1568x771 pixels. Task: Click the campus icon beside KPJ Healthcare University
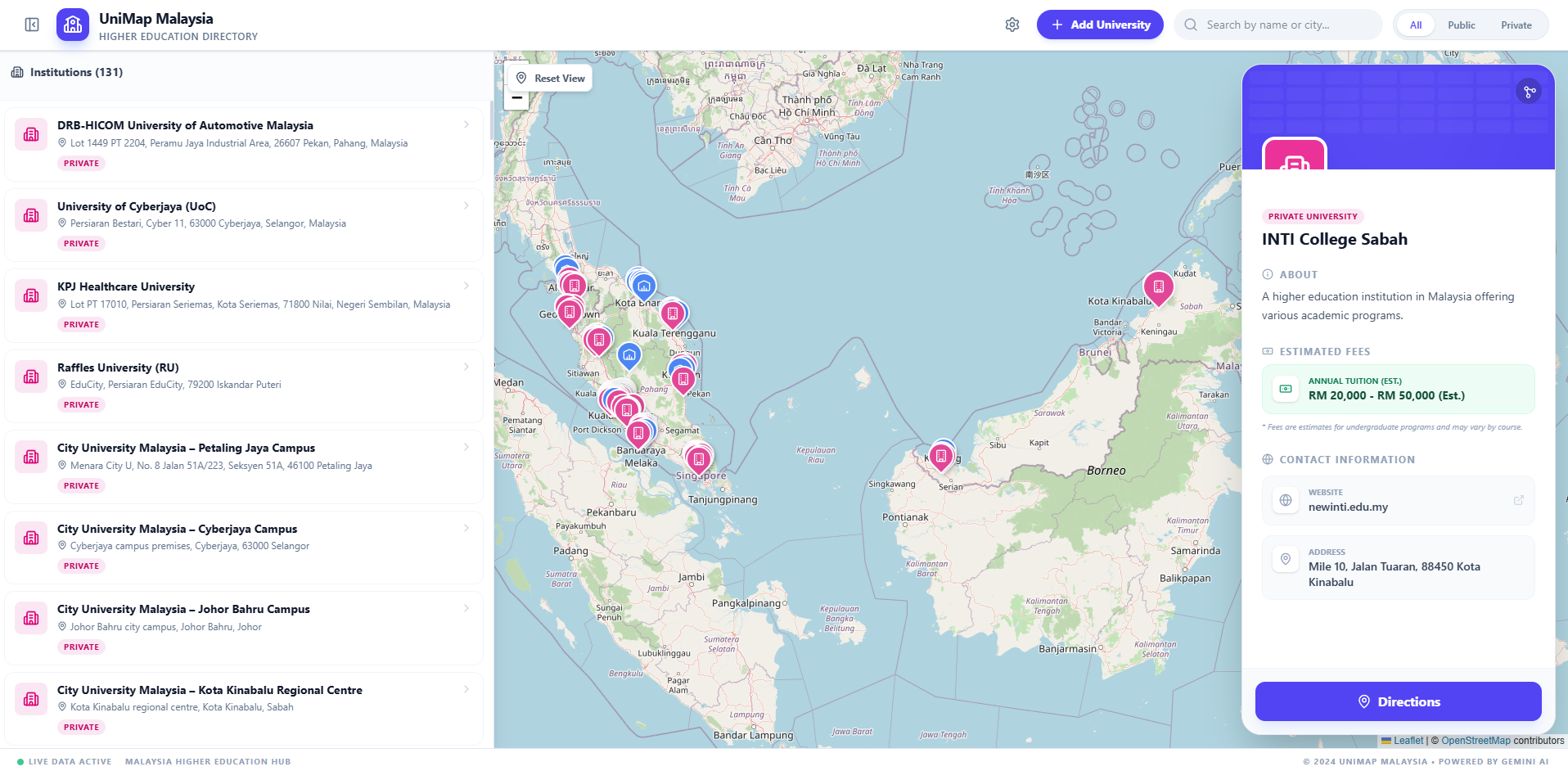pyautogui.click(x=30, y=295)
